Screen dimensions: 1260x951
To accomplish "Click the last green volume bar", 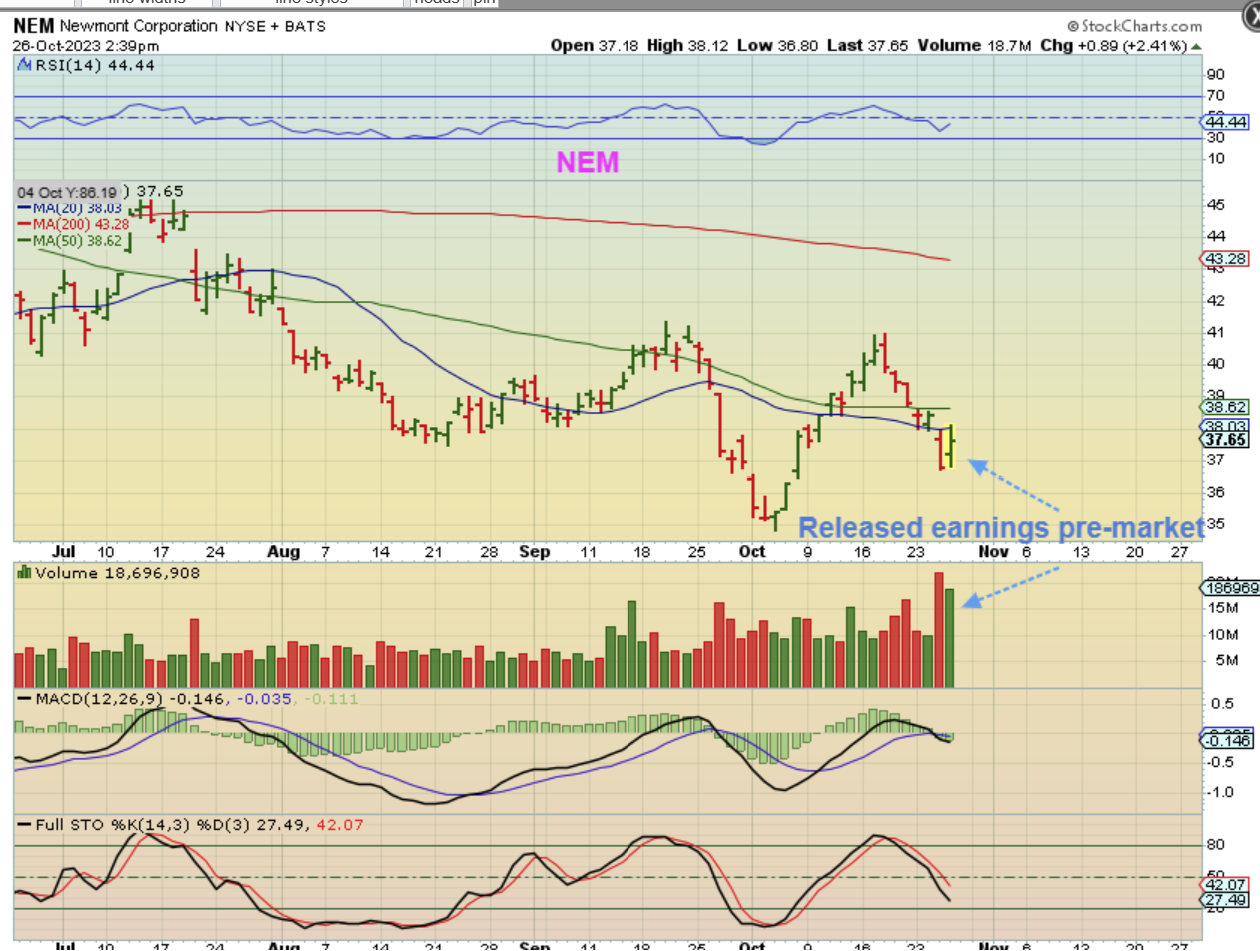I will pos(950,638).
